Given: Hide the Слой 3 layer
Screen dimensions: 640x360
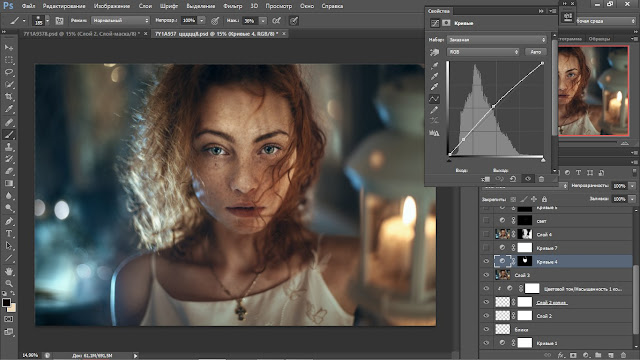Looking at the screenshot, I should tap(486, 275).
